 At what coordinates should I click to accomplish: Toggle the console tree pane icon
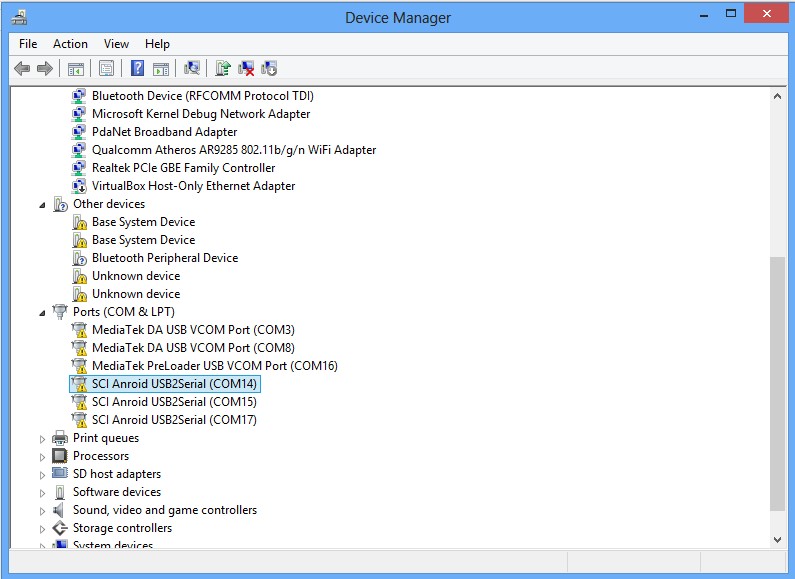coord(76,68)
